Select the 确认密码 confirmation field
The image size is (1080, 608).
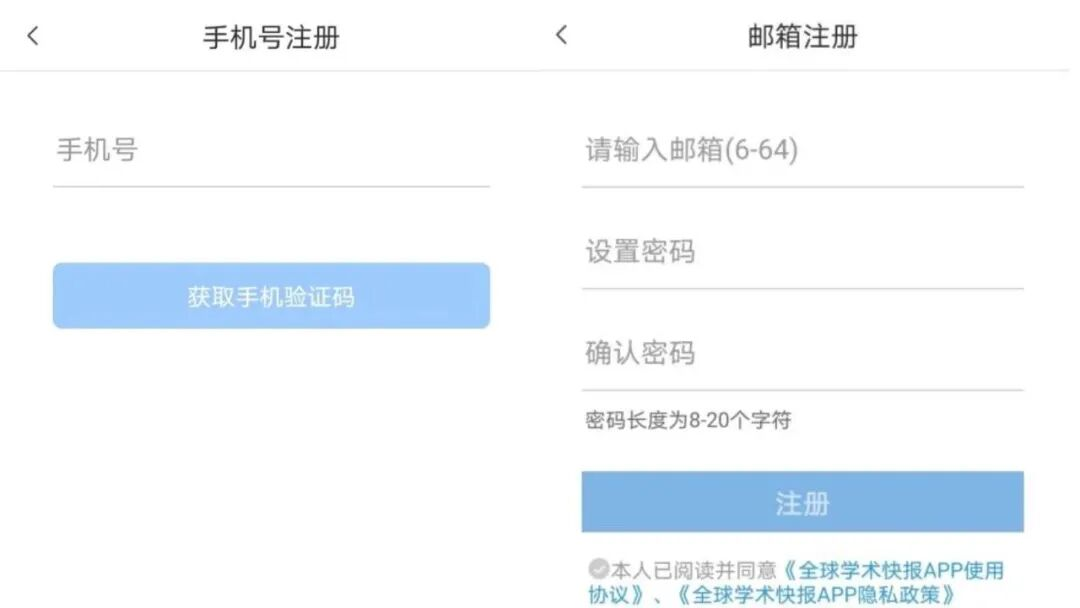click(x=802, y=353)
